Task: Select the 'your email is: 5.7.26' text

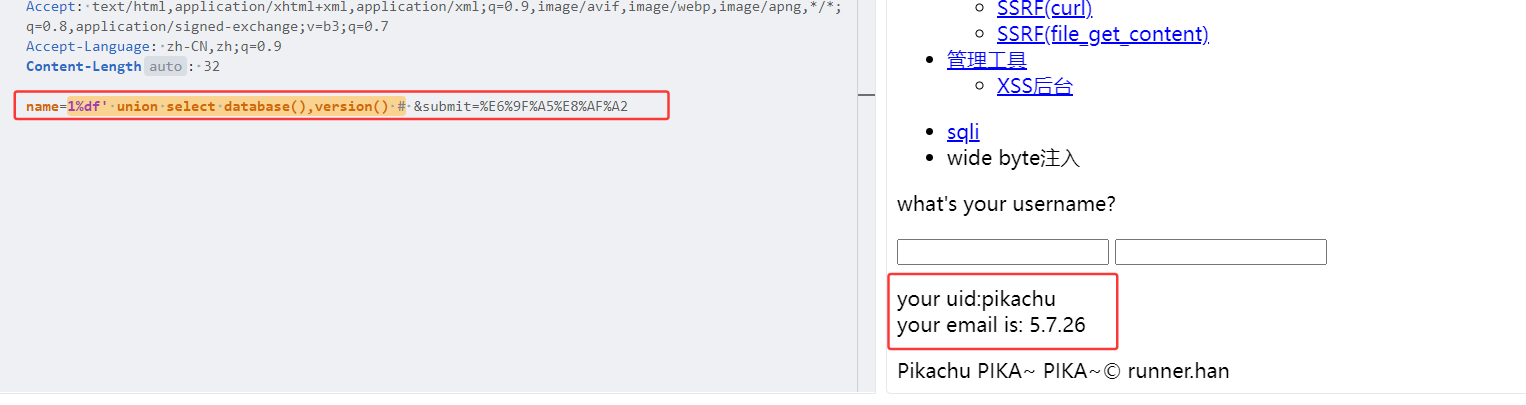Action: pyautogui.click(x=991, y=325)
